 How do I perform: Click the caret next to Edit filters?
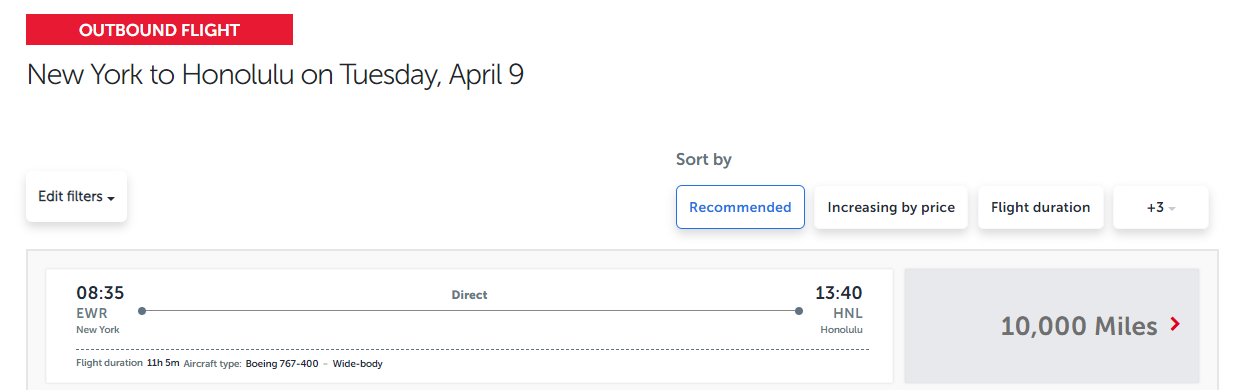click(x=111, y=199)
